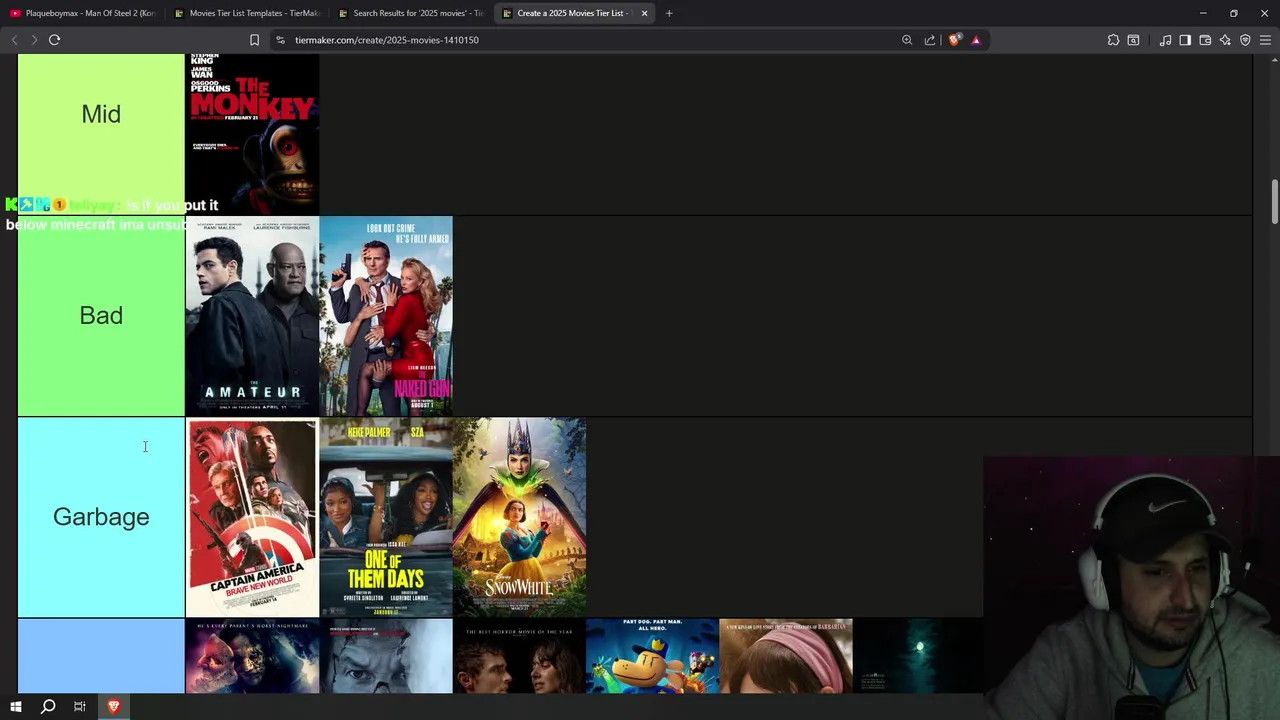Switch to Movies Tier List Templates tab
The image size is (1280, 720).
pos(247,13)
